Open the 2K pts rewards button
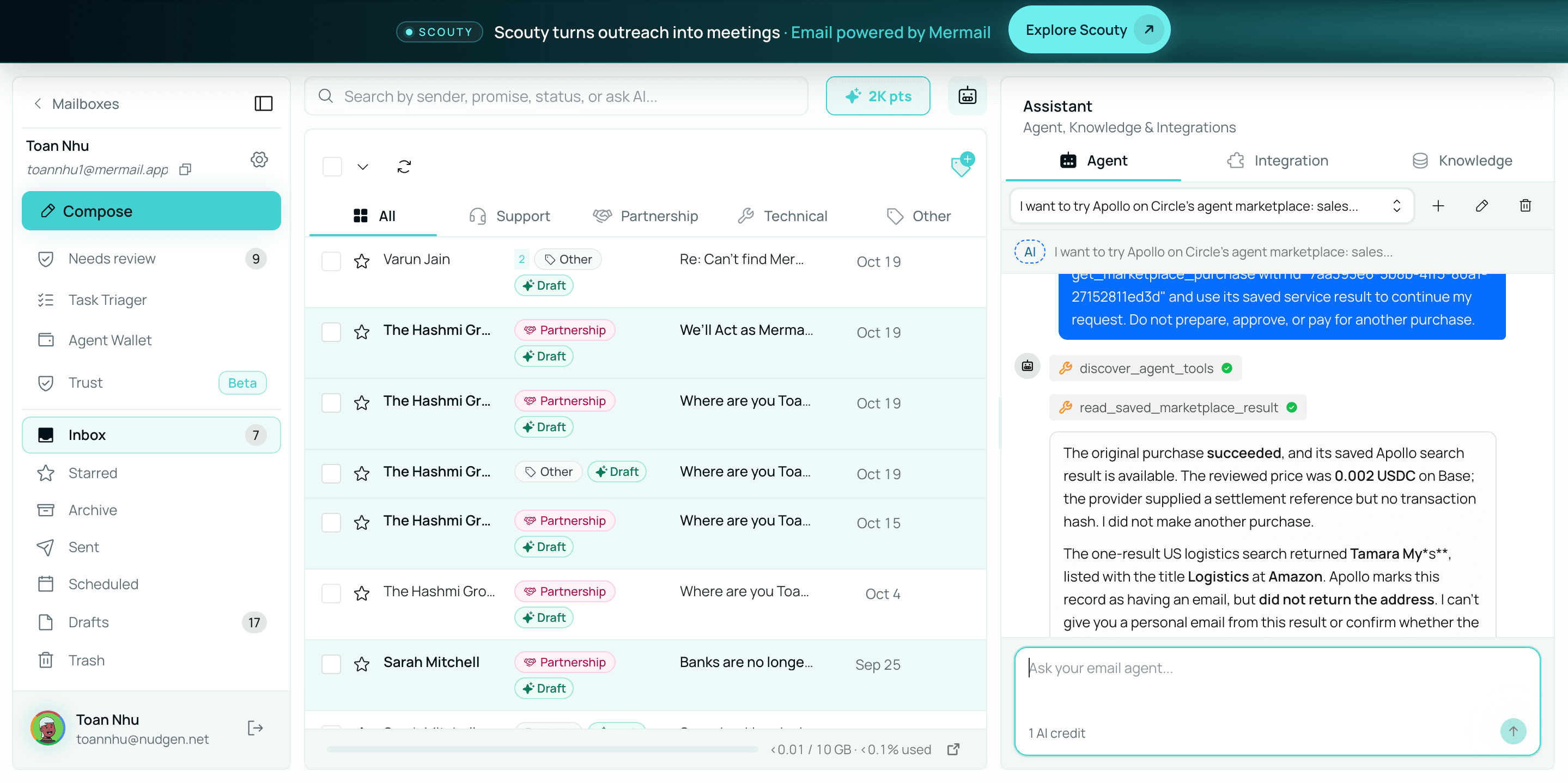The image size is (1568, 783). (x=878, y=96)
